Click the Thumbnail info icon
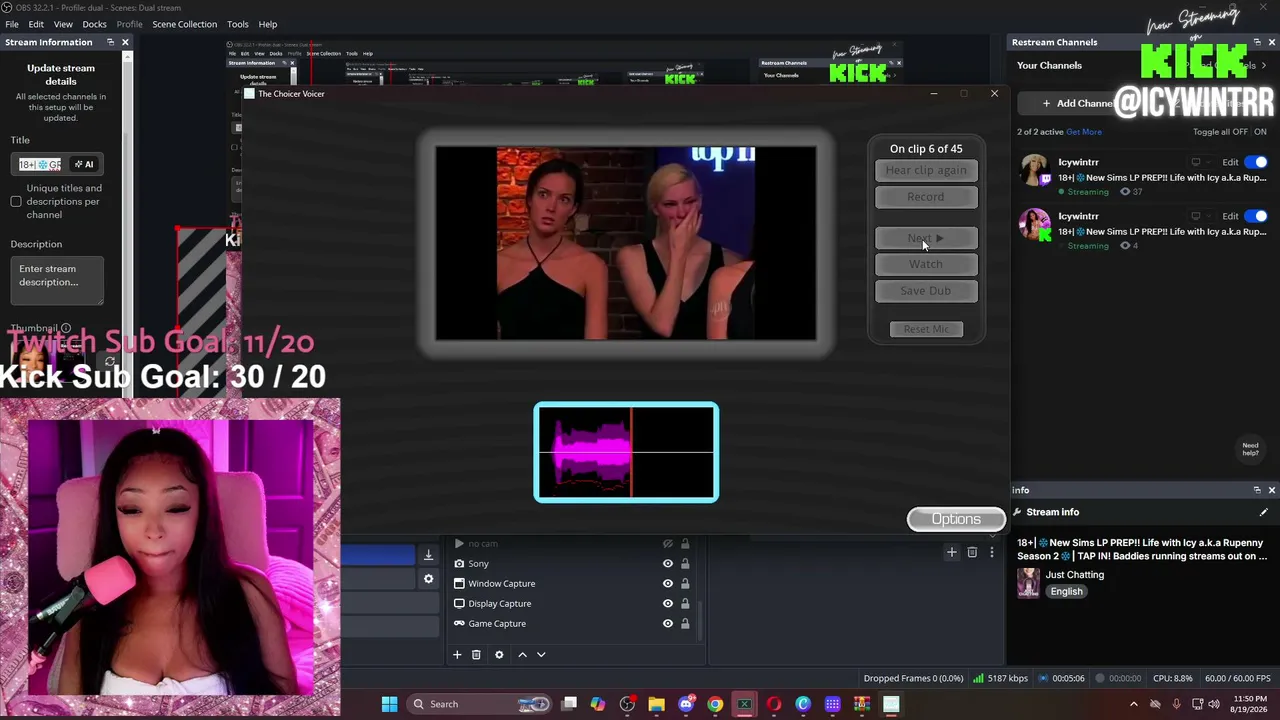Screen dimensions: 1280x720 coord(66,328)
